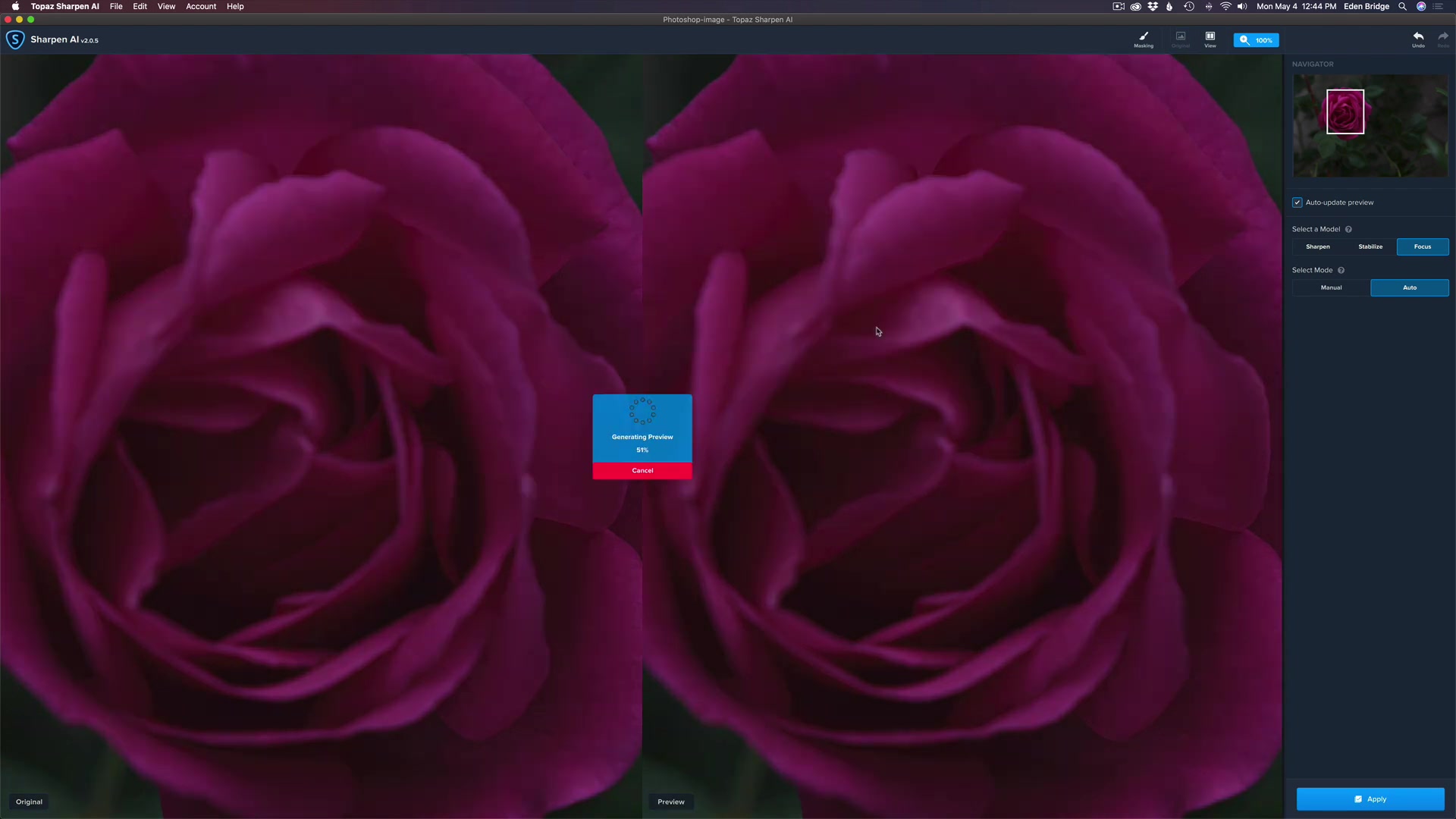
Task: Click the 100% zoom button
Action: tap(1257, 40)
